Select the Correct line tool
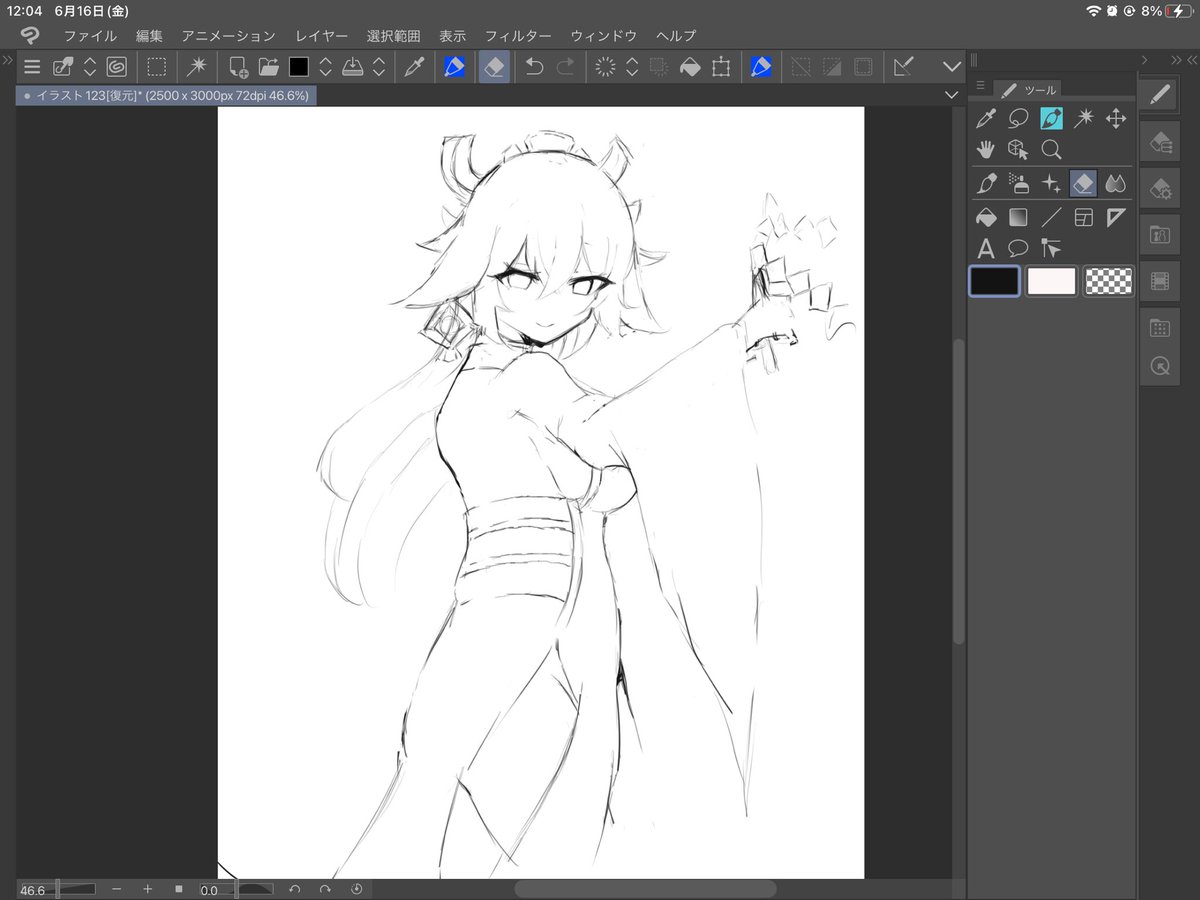The image size is (1200, 900). [1051, 248]
